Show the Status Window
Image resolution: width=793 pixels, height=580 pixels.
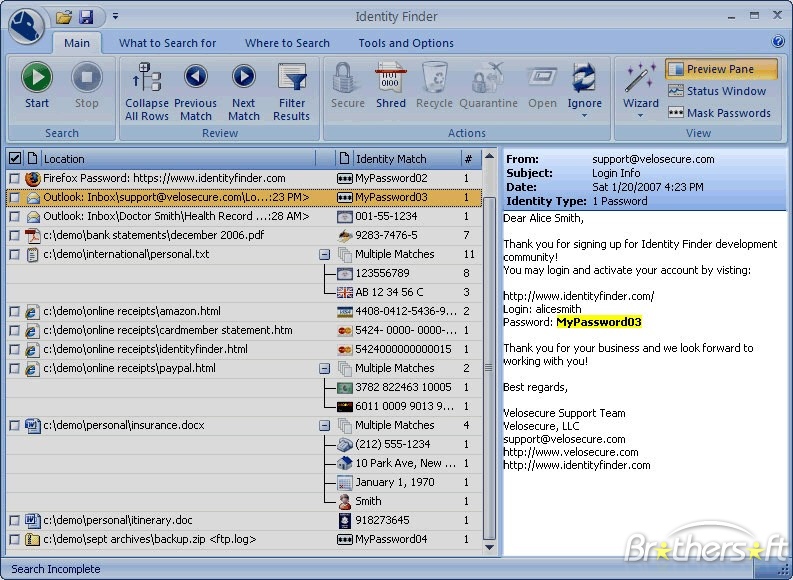pos(717,91)
